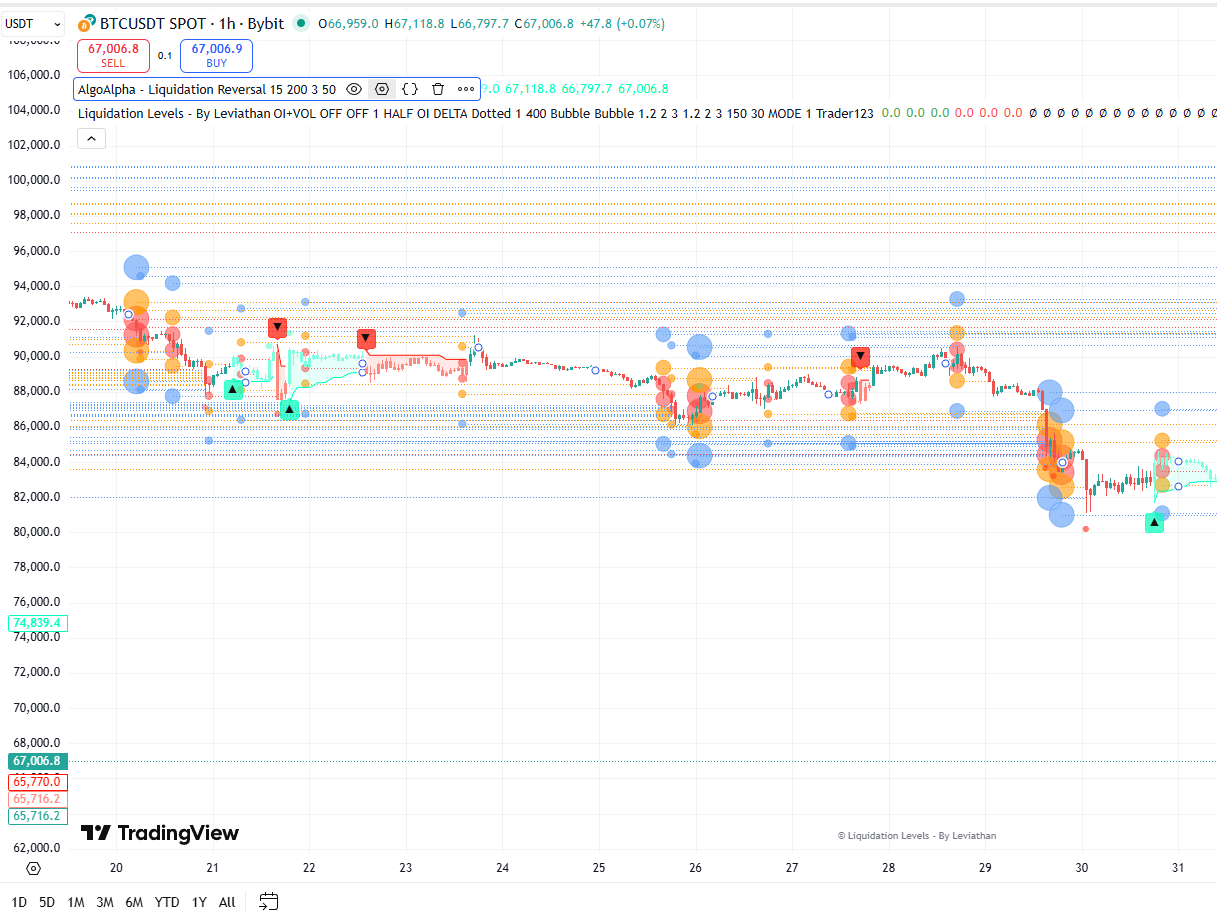This screenshot has height=913, width=1217.
Task: Click date label 26 on time axis
Action: pos(696,868)
